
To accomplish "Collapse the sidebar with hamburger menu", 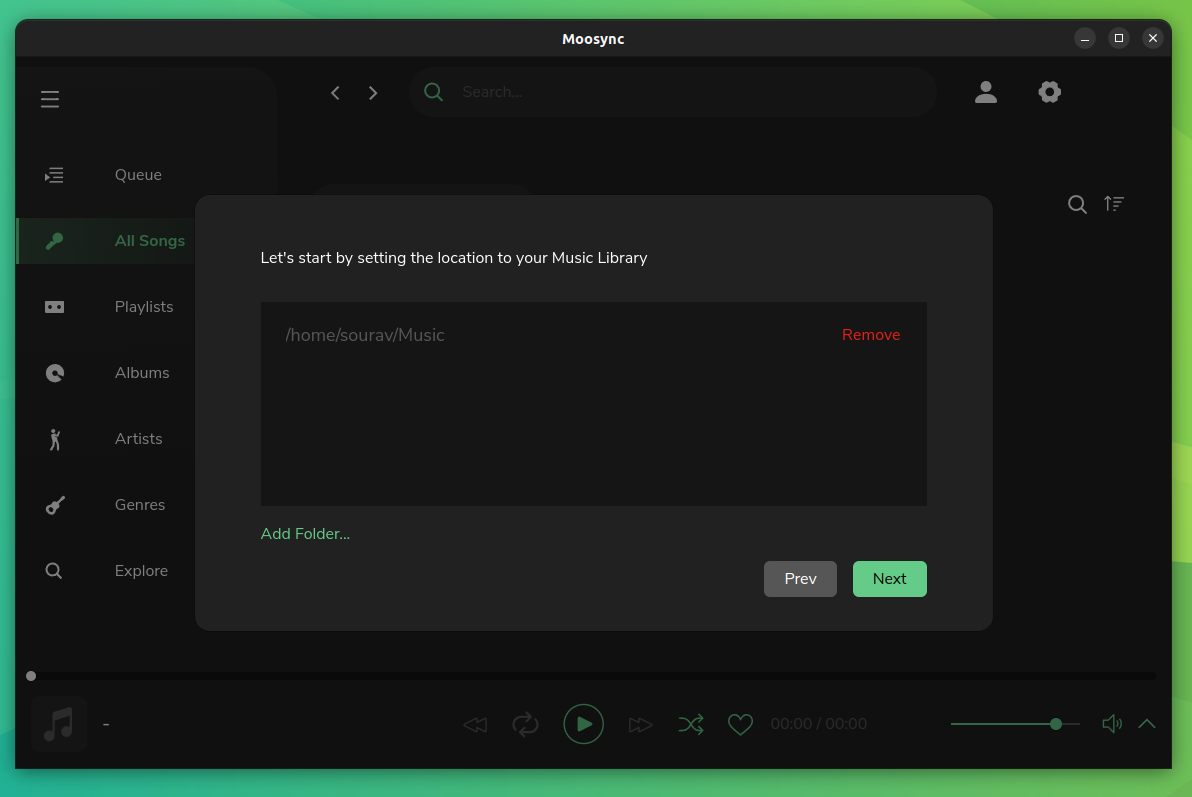I will pyautogui.click(x=50, y=99).
